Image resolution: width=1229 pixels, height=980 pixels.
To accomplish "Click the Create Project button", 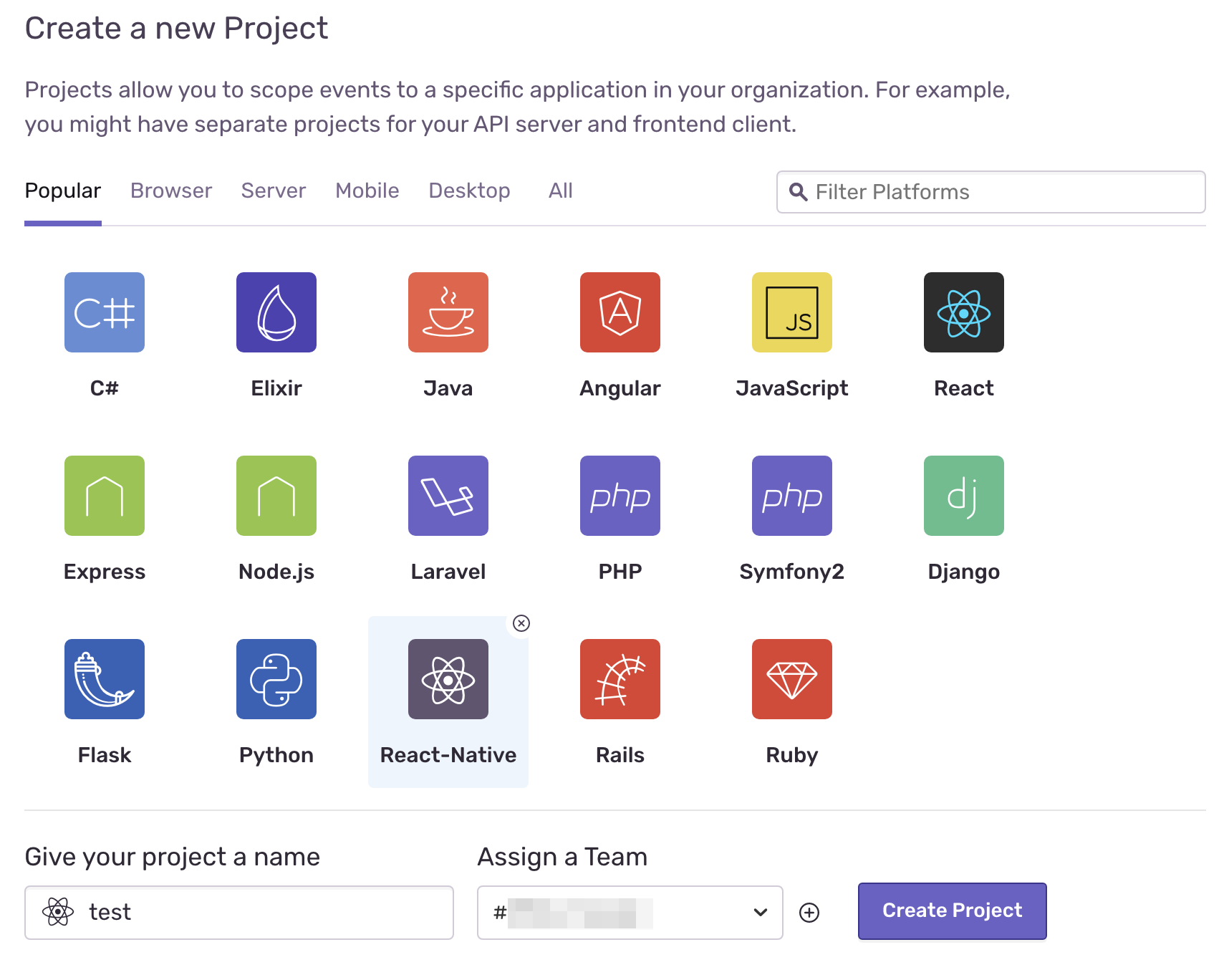I will coord(953,911).
